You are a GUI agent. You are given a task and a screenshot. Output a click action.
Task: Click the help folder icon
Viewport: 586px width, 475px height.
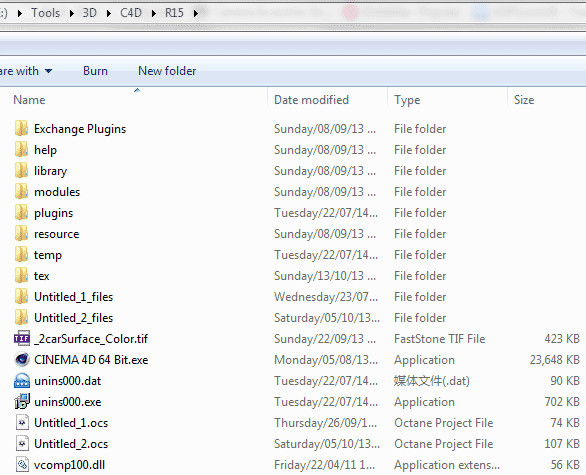[21, 150]
